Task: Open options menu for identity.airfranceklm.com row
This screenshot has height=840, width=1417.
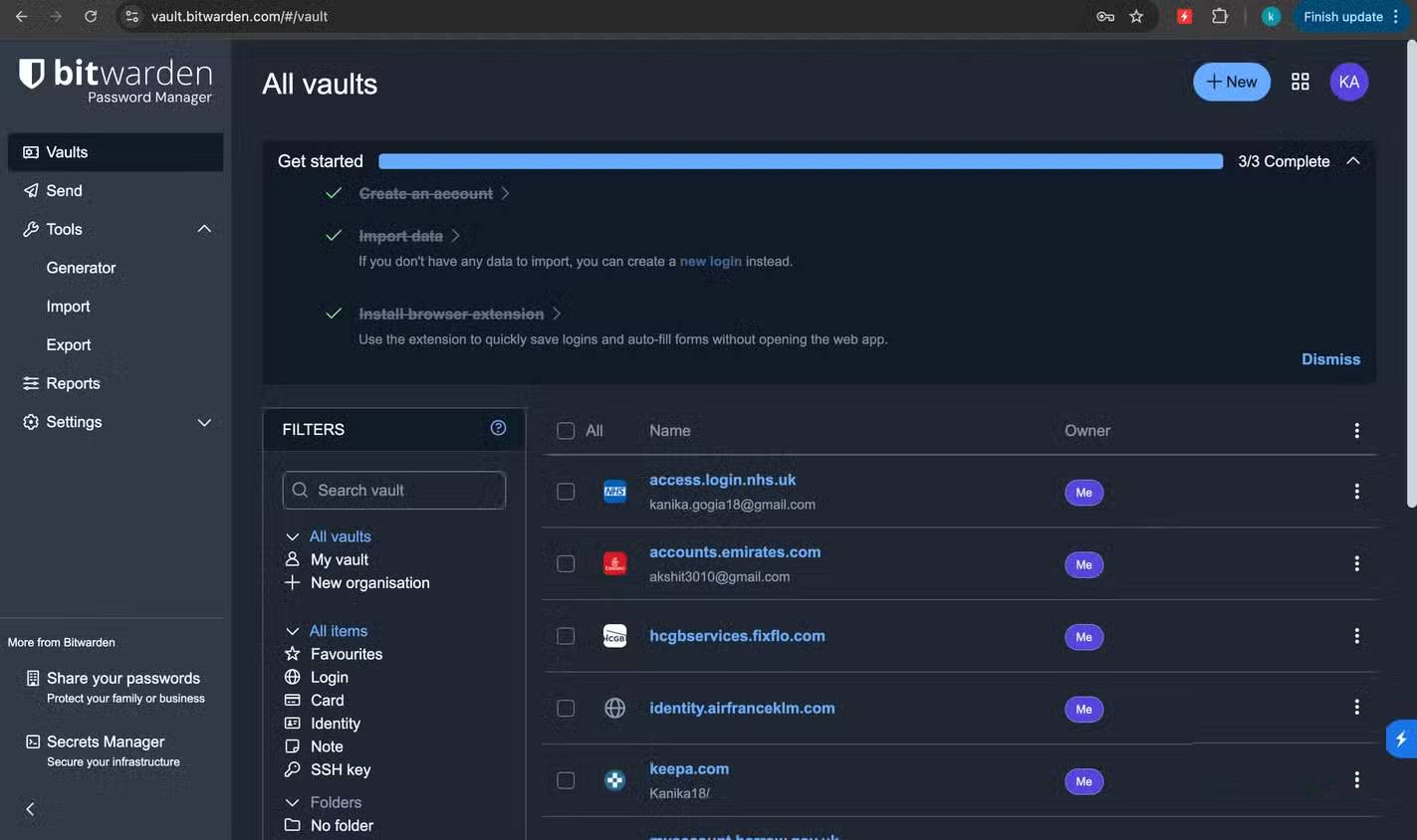Action: click(1356, 708)
